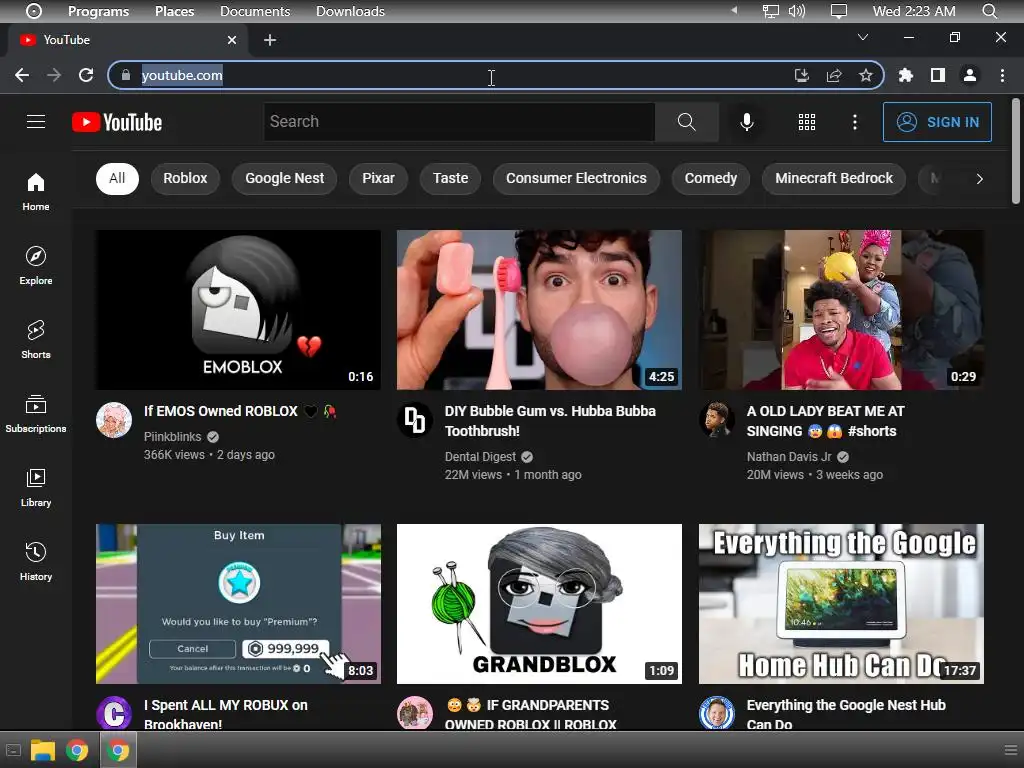Image resolution: width=1024 pixels, height=768 pixels.
Task: Play the EMOBLOX video thumbnail
Action: coord(238,310)
